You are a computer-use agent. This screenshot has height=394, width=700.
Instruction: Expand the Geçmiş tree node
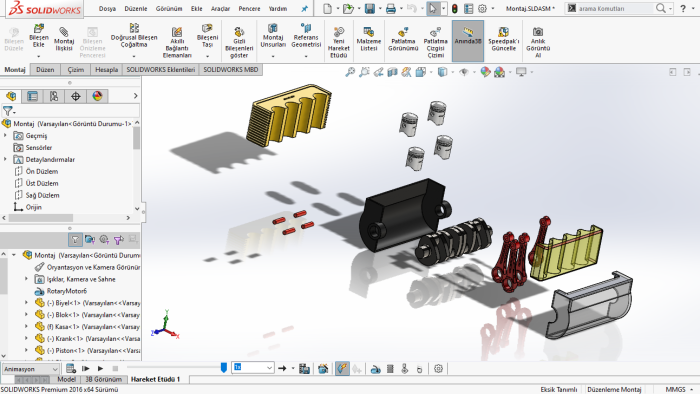(5, 136)
